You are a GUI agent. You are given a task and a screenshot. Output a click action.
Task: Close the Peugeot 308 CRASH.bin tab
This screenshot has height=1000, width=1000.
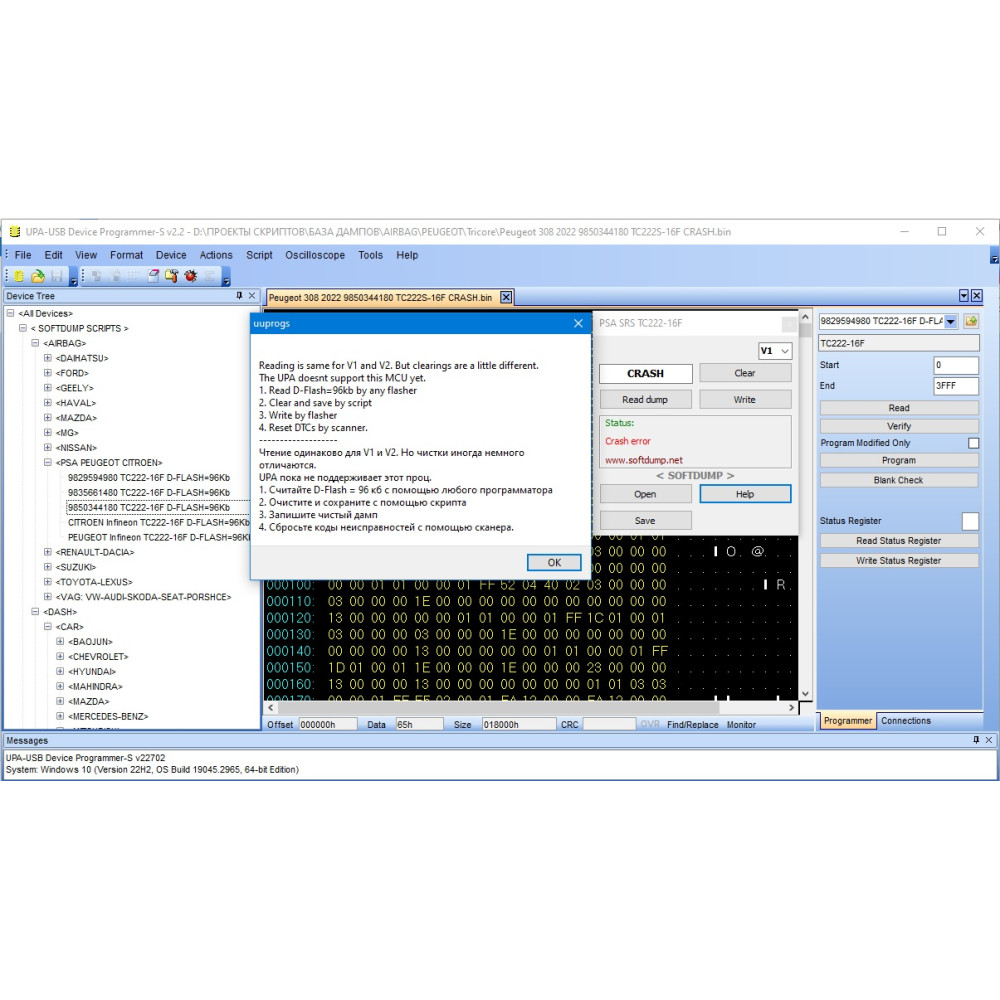(x=506, y=297)
